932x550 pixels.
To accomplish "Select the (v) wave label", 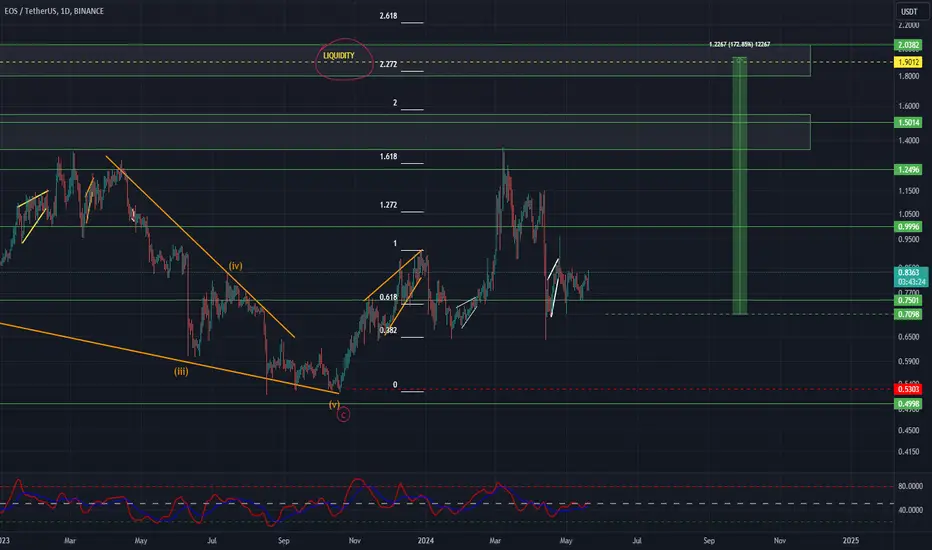I will coord(335,404).
